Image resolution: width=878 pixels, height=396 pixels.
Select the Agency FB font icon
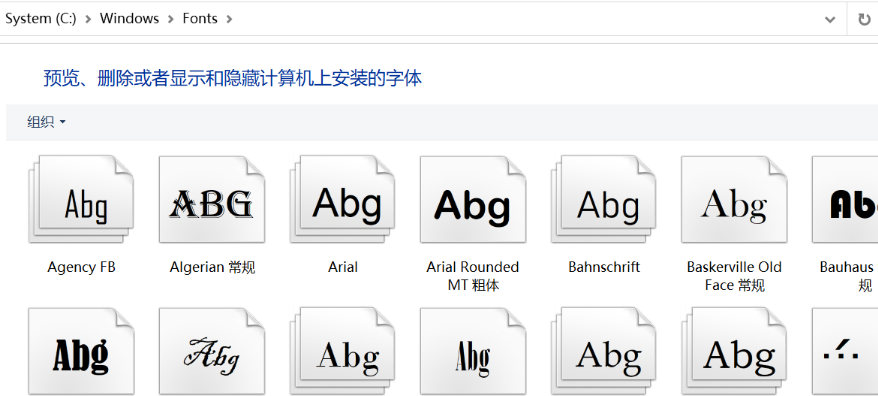click(81, 199)
